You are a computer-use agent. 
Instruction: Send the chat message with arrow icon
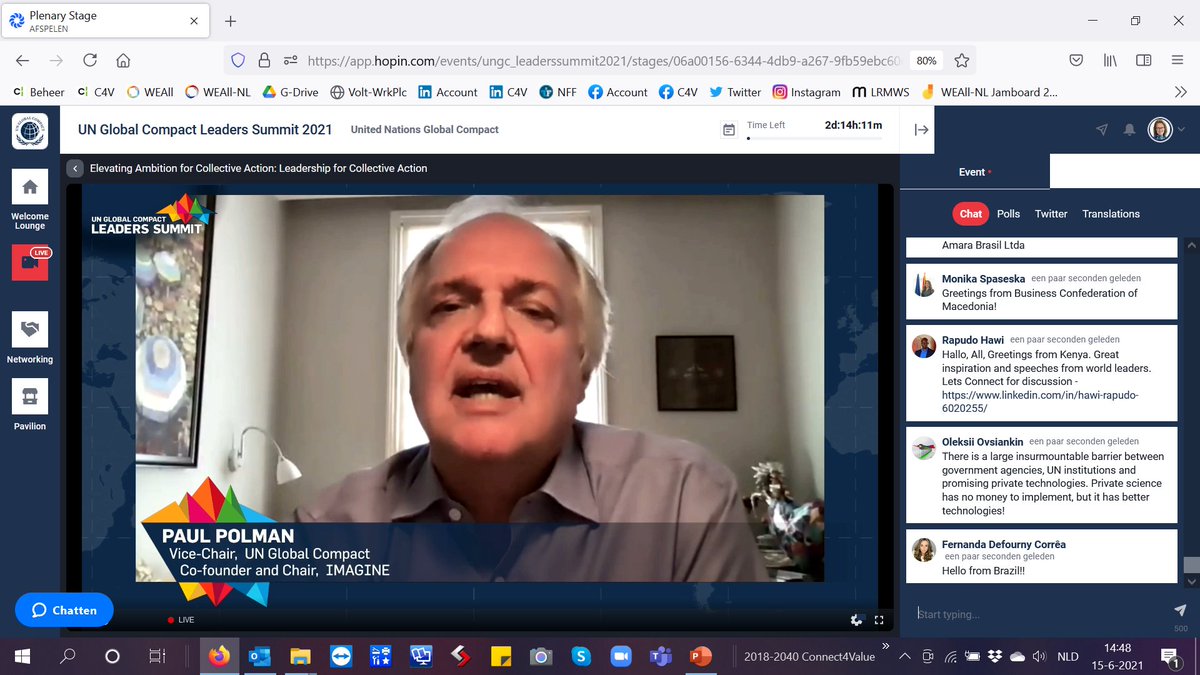coord(1179,610)
